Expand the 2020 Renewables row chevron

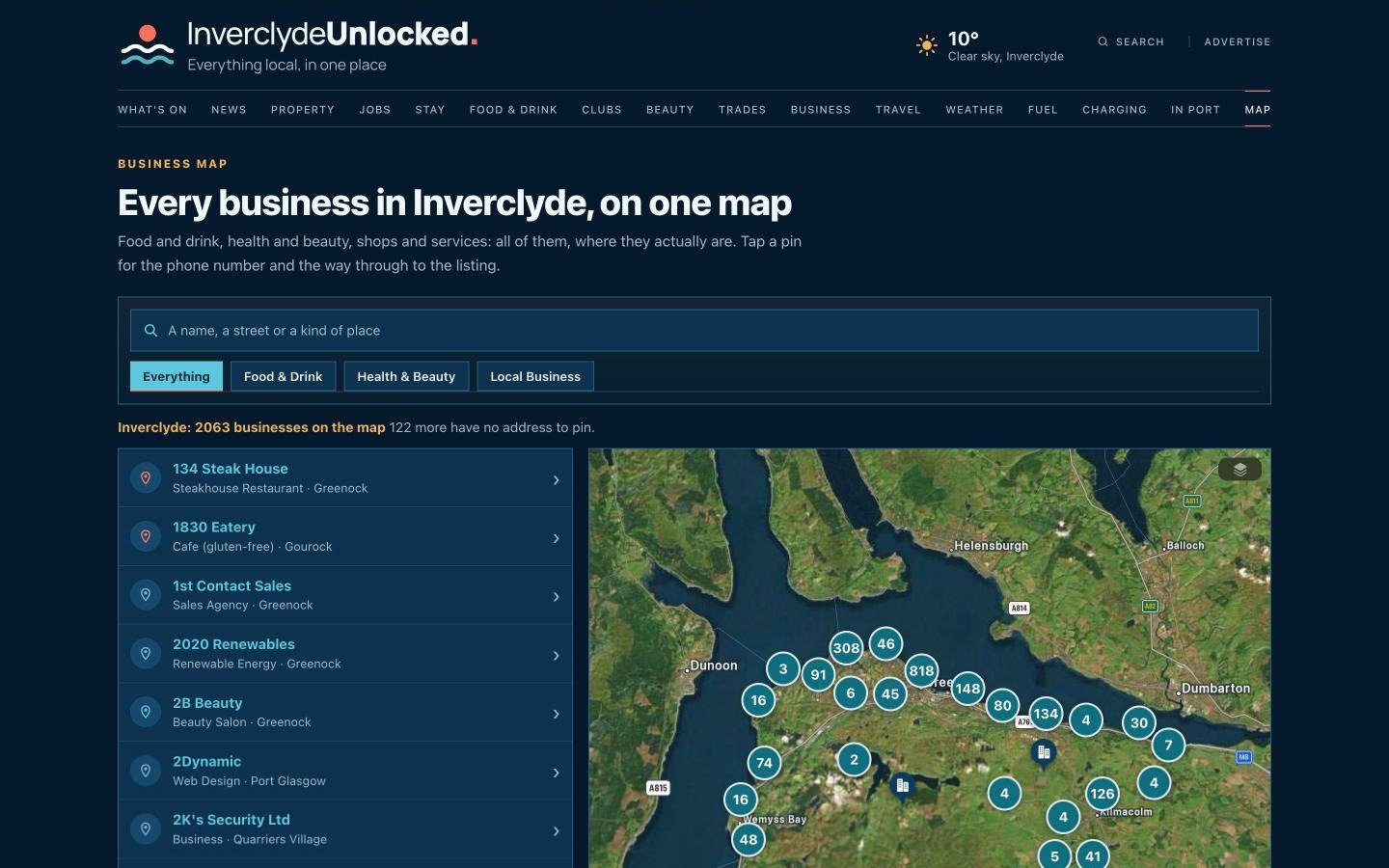(556, 656)
